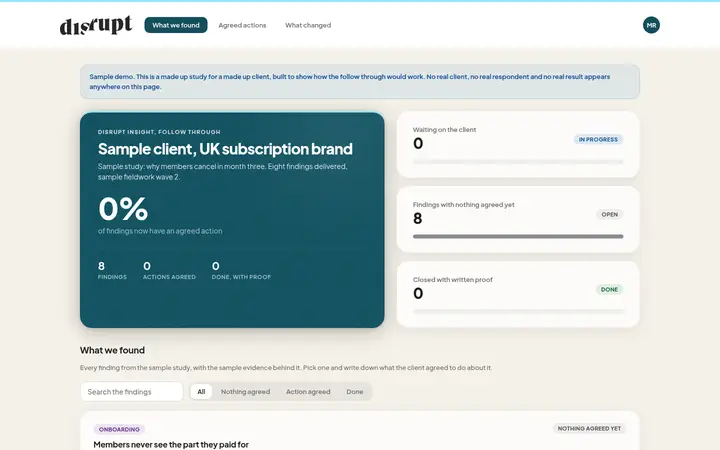Click the Findings with nothing agreed progress bar
Screen dimensions: 720x450
click(x=518, y=236)
